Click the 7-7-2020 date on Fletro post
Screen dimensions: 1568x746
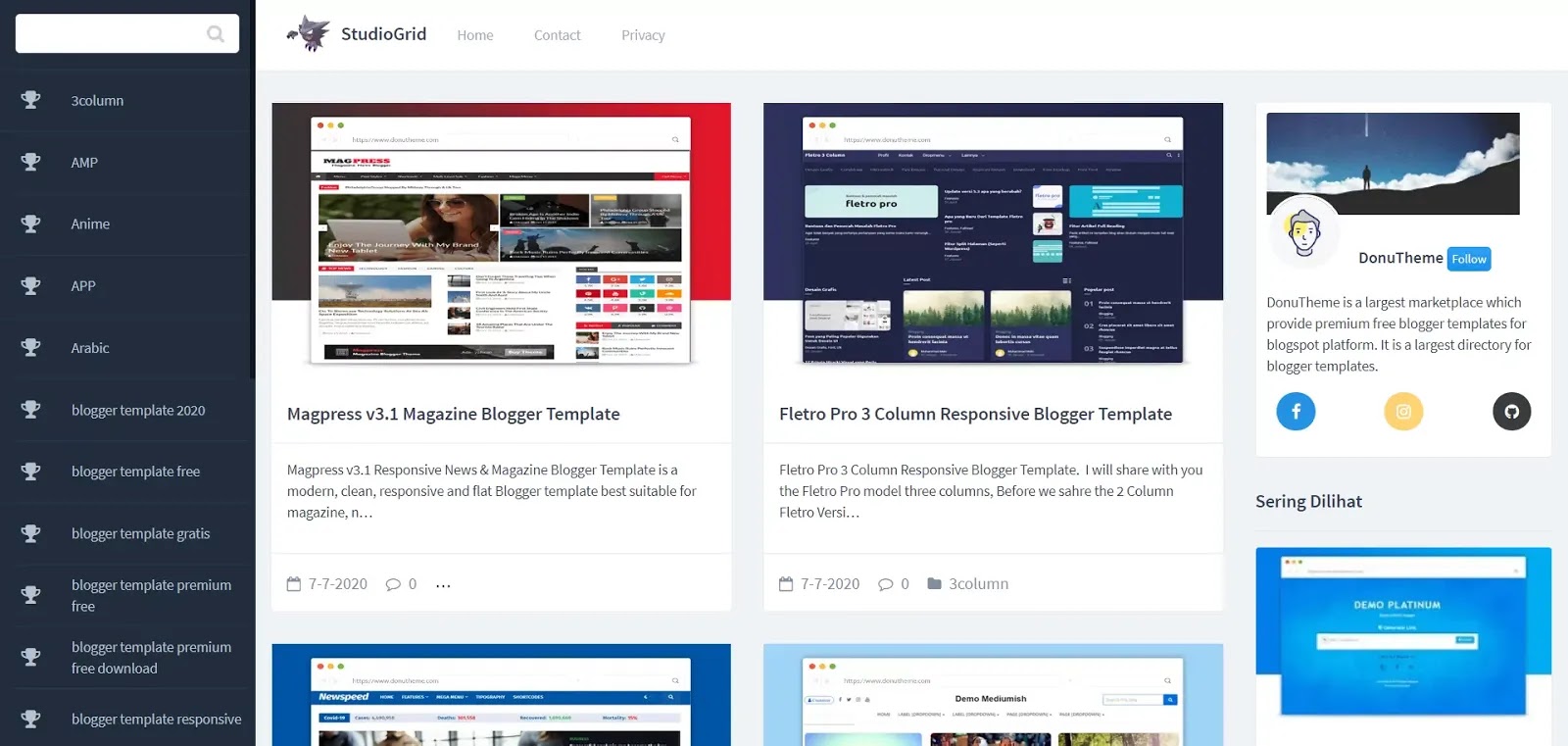[830, 584]
